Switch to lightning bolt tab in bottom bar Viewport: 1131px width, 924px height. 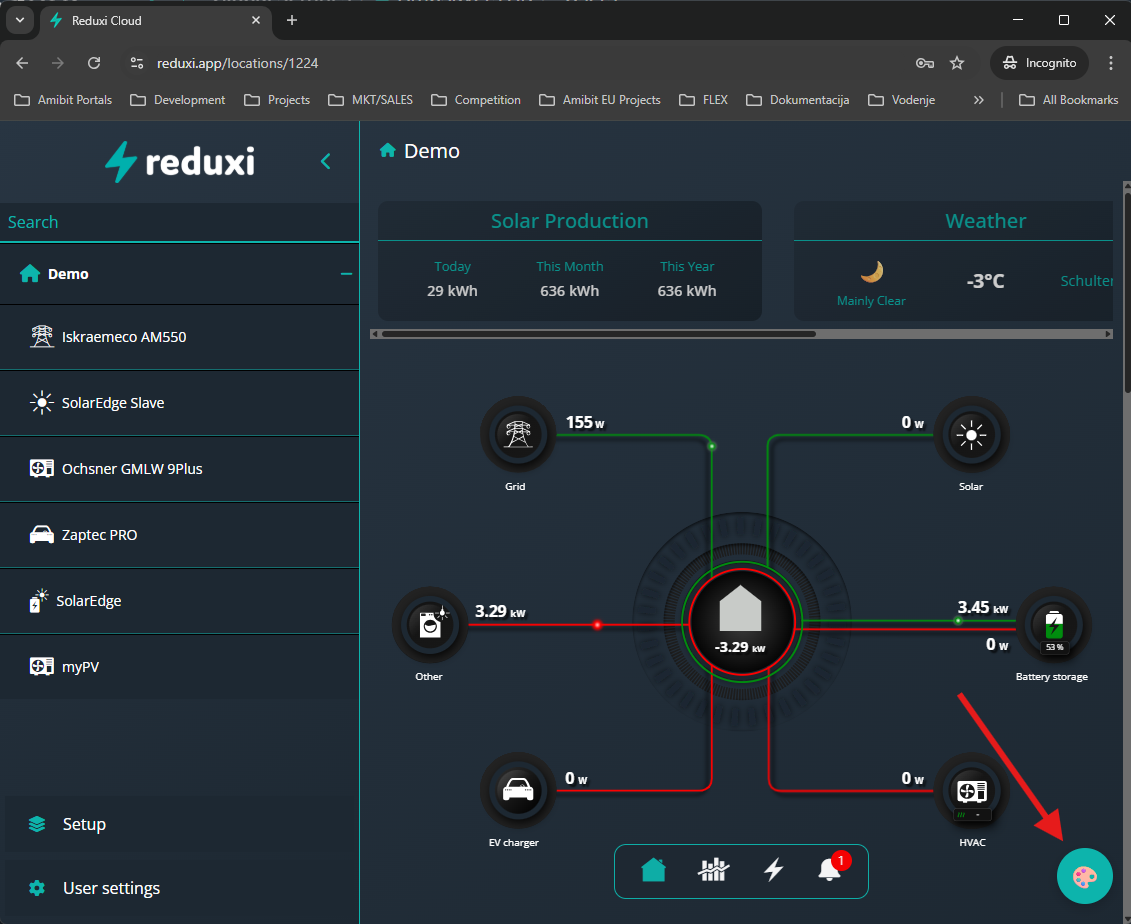pyautogui.click(x=773, y=870)
